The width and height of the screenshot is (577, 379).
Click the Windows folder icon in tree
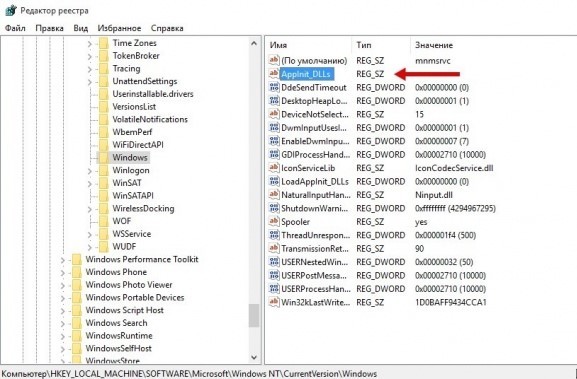point(104,157)
